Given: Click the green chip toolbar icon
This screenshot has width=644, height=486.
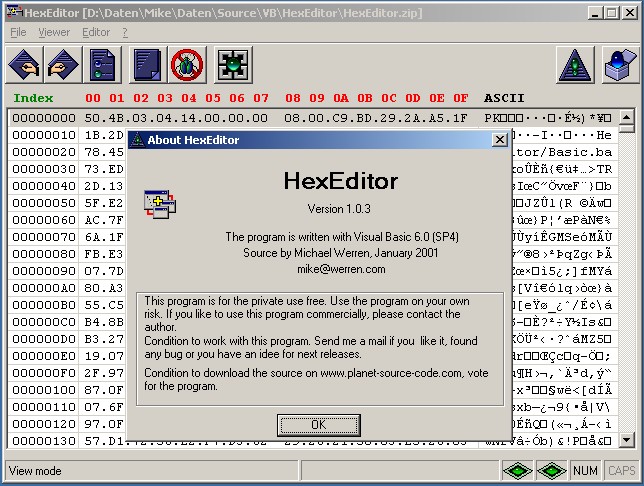Looking at the screenshot, I should (233, 65).
